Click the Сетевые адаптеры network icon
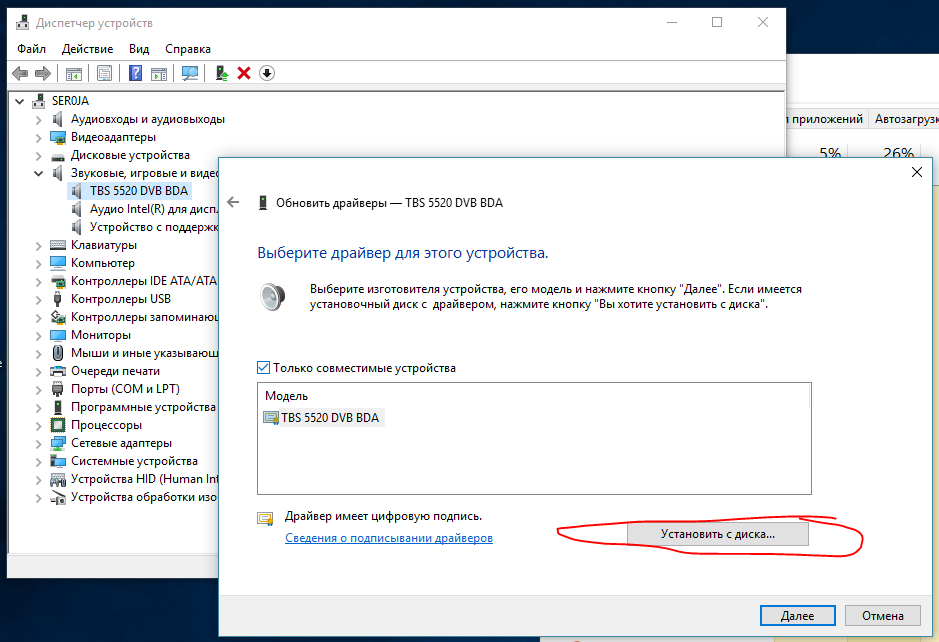This screenshot has width=939, height=642. click(x=57, y=443)
